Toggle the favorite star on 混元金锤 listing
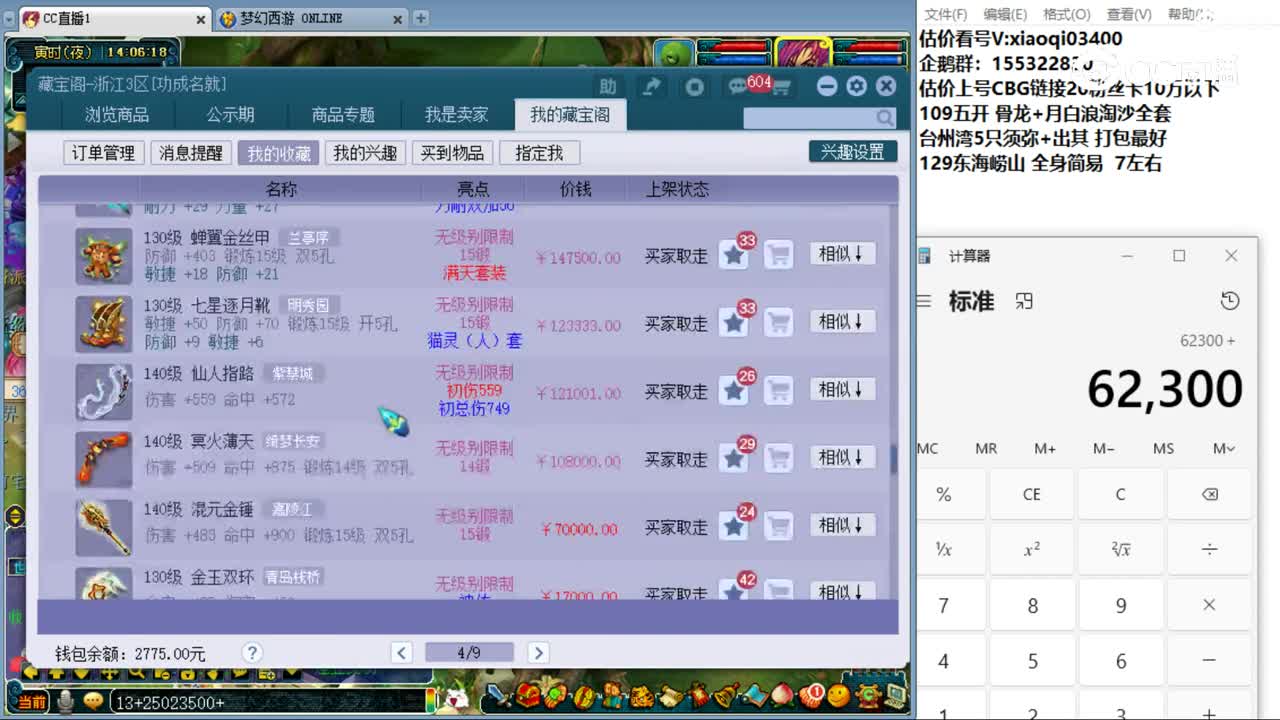The width and height of the screenshot is (1280, 720). point(735,527)
